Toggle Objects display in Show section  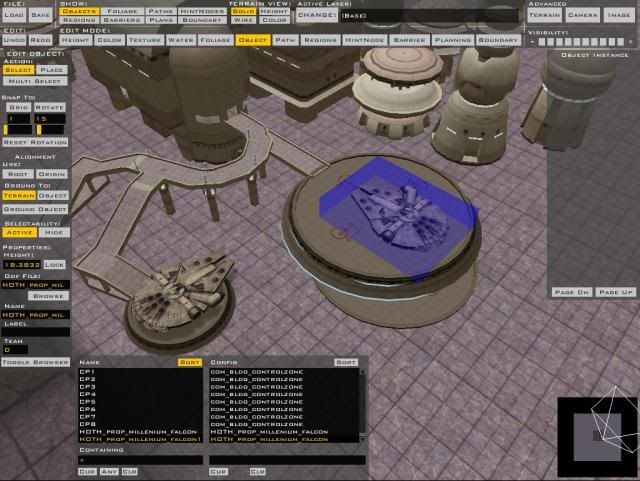coord(79,11)
